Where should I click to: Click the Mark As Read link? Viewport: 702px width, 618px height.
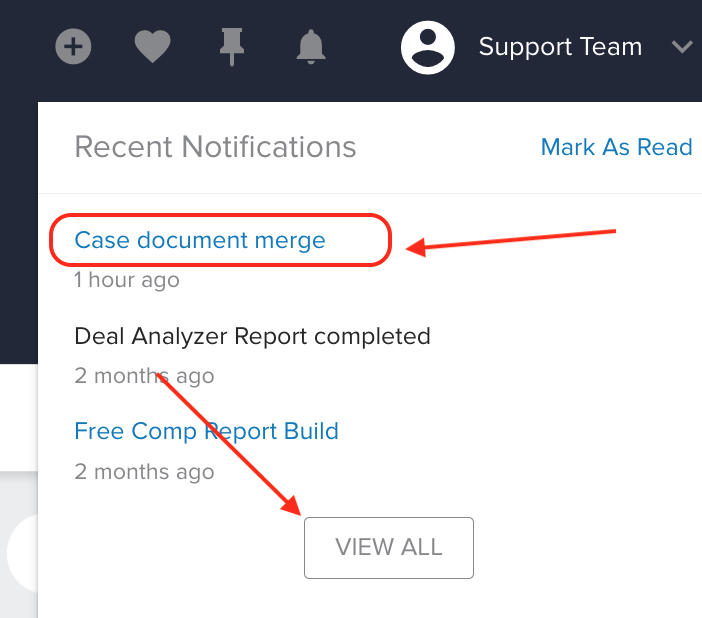click(616, 147)
